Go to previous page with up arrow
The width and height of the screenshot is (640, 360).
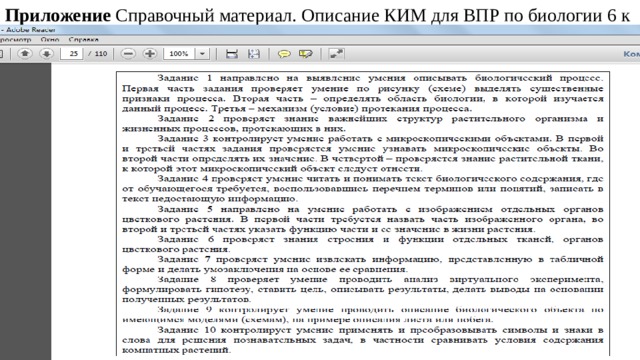(x=25, y=53)
